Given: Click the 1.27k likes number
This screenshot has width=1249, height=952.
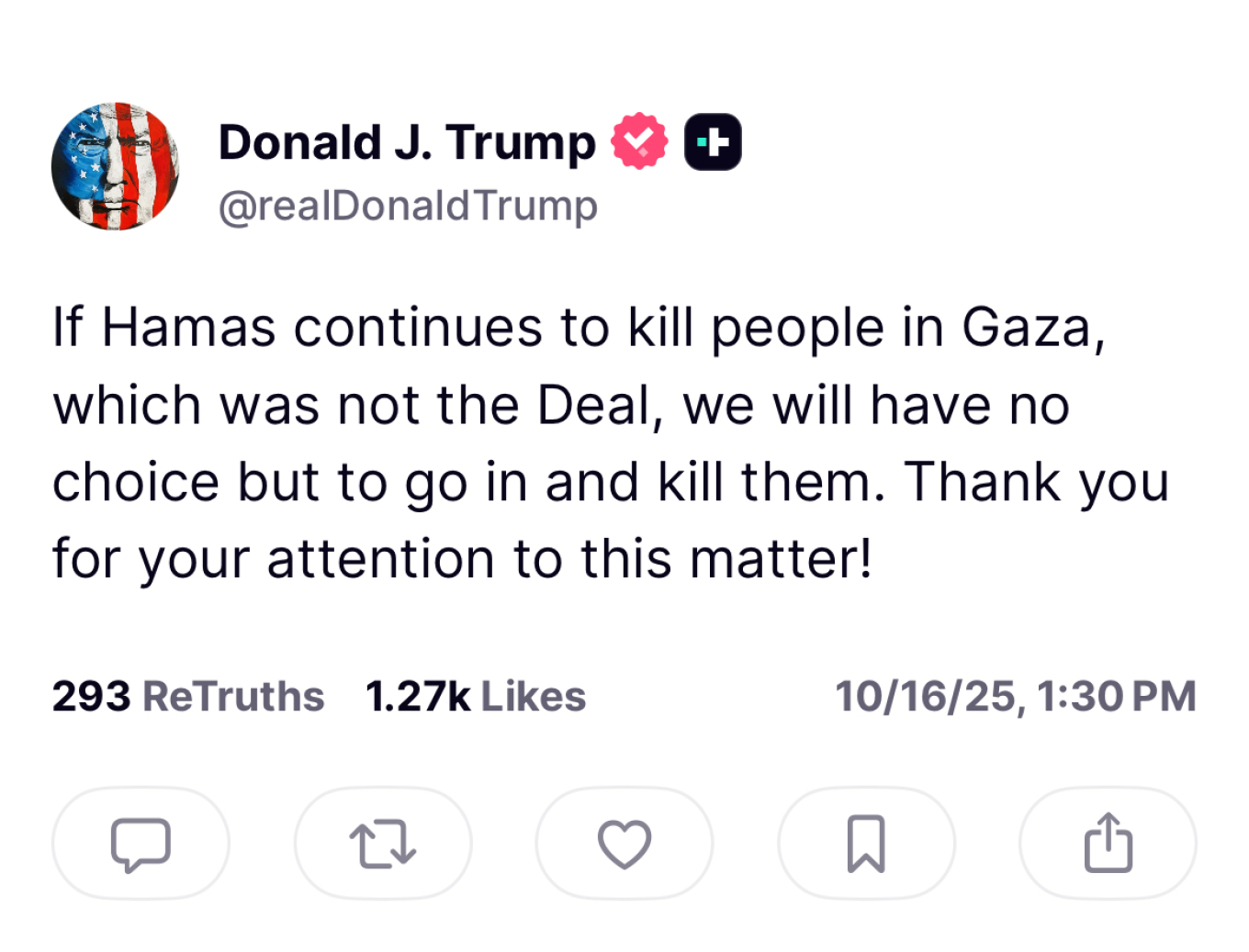Looking at the screenshot, I should 418,696.
